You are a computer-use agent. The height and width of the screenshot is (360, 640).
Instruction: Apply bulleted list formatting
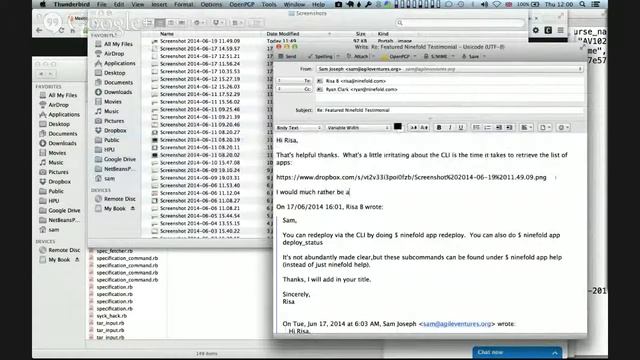(x=476, y=128)
